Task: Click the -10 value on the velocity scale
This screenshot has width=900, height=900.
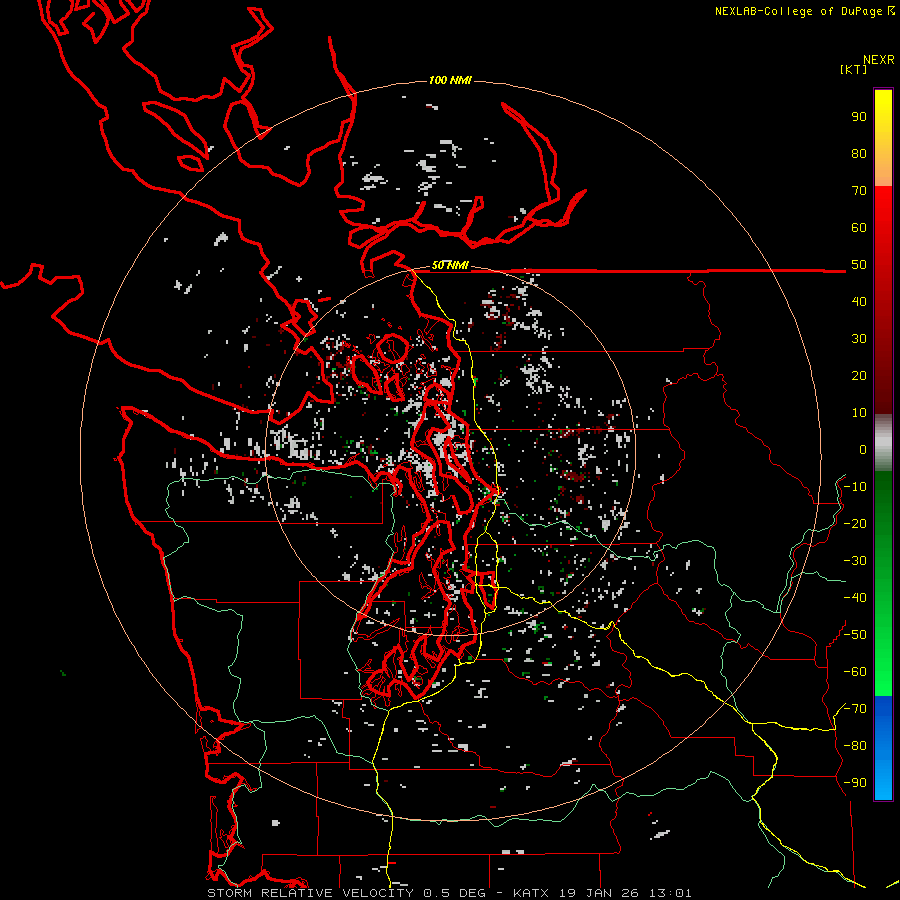Action: (855, 487)
